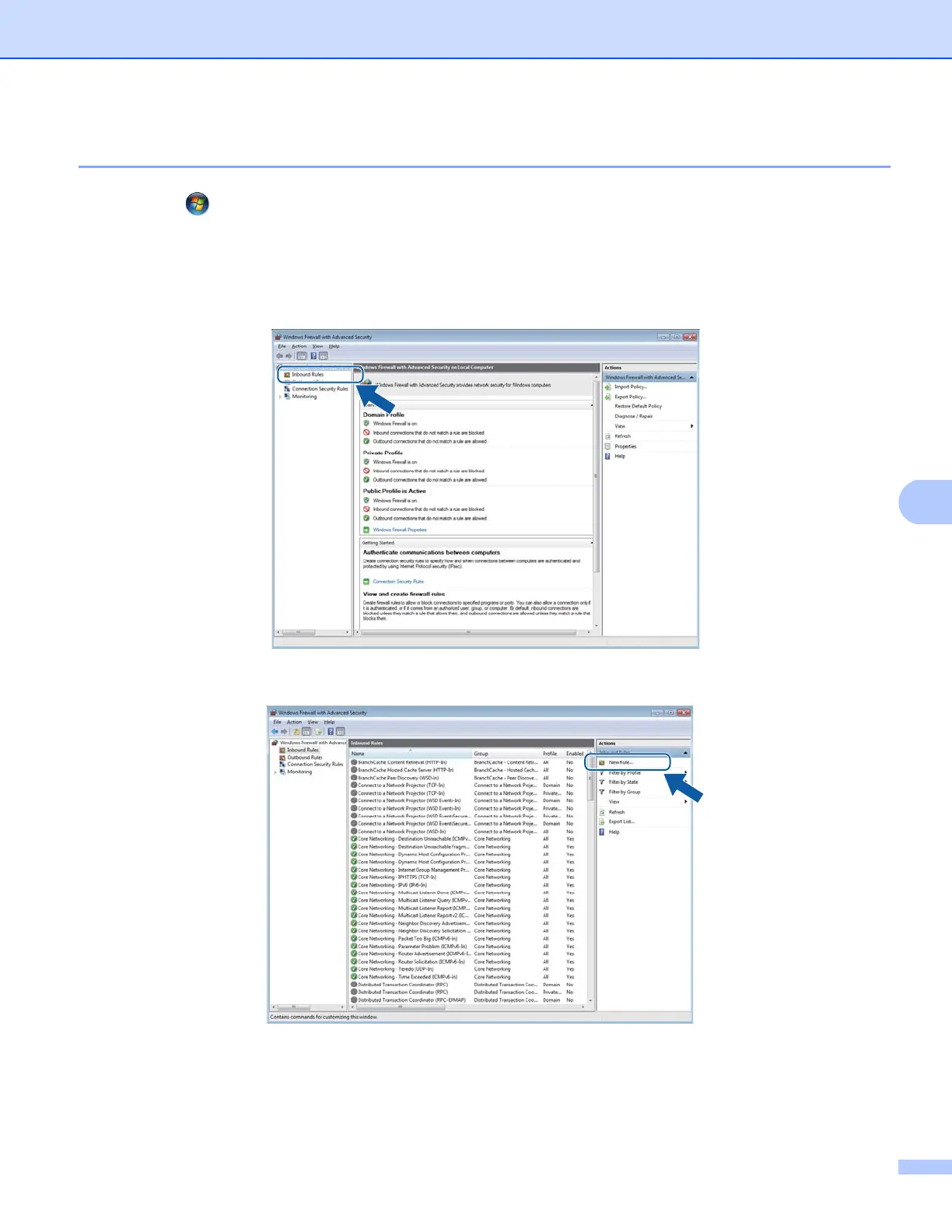This screenshot has width=952, height=1232.
Task: Open Help menu in Inbound Rules list window
Action: pyautogui.click(x=329, y=722)
